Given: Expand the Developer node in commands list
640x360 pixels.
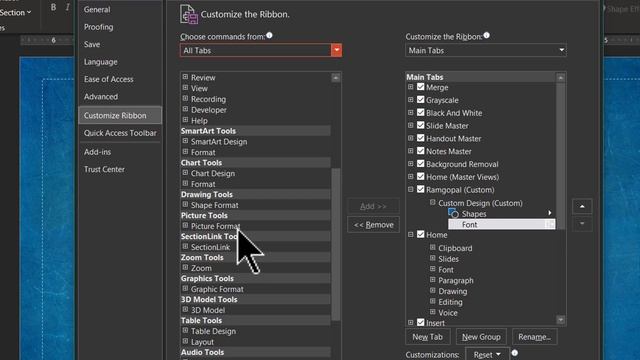Looking at the screenshot, I should click(185, 109).
